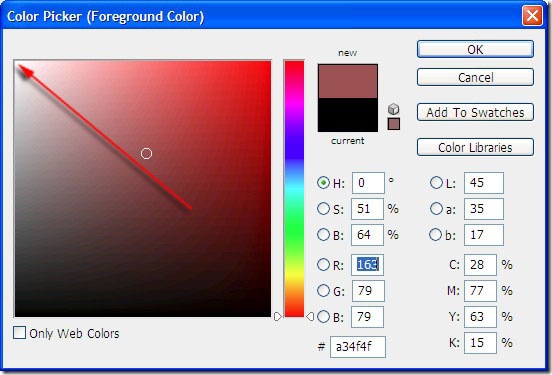Click the C cyan field showing 28
The width and height of the screenshot is (552, 375).
coord(480,265)
